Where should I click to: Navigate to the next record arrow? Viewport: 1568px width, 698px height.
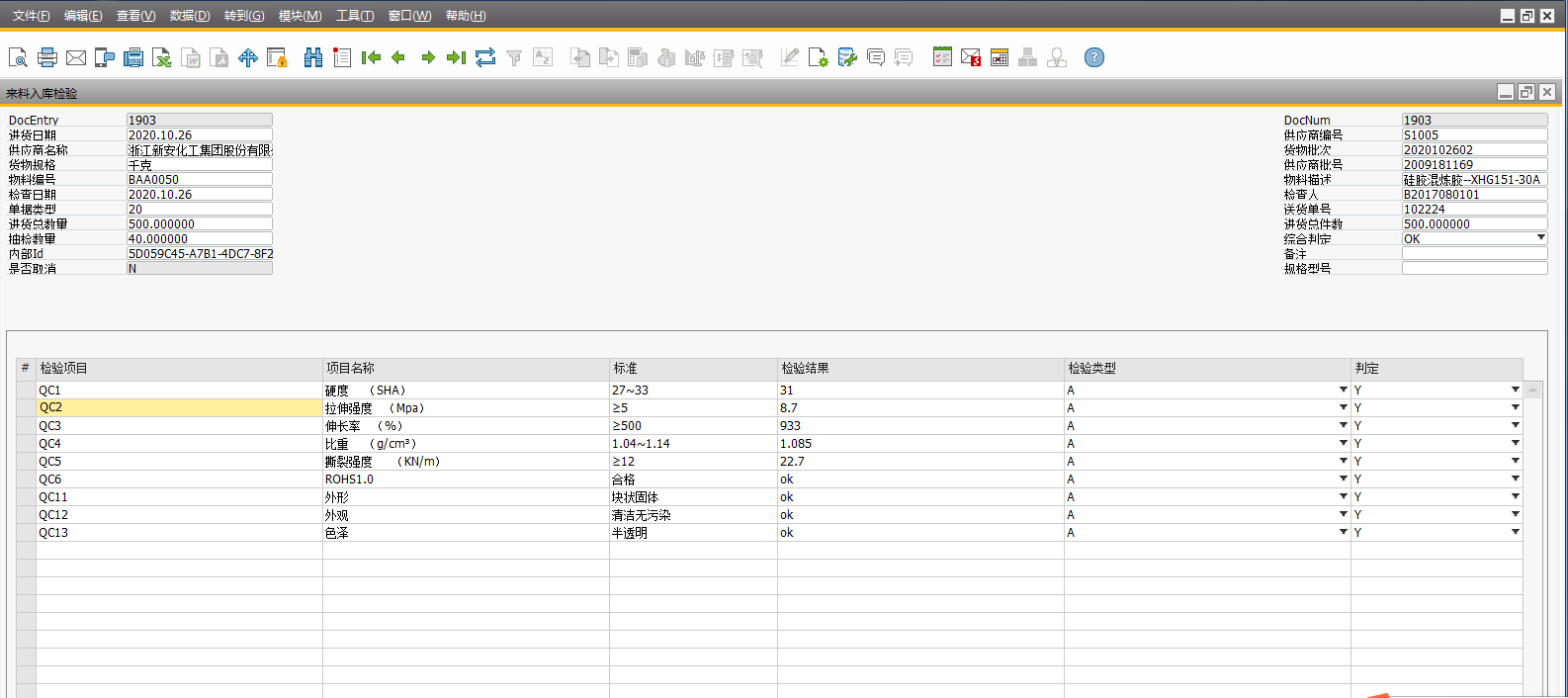pos(428,58)
